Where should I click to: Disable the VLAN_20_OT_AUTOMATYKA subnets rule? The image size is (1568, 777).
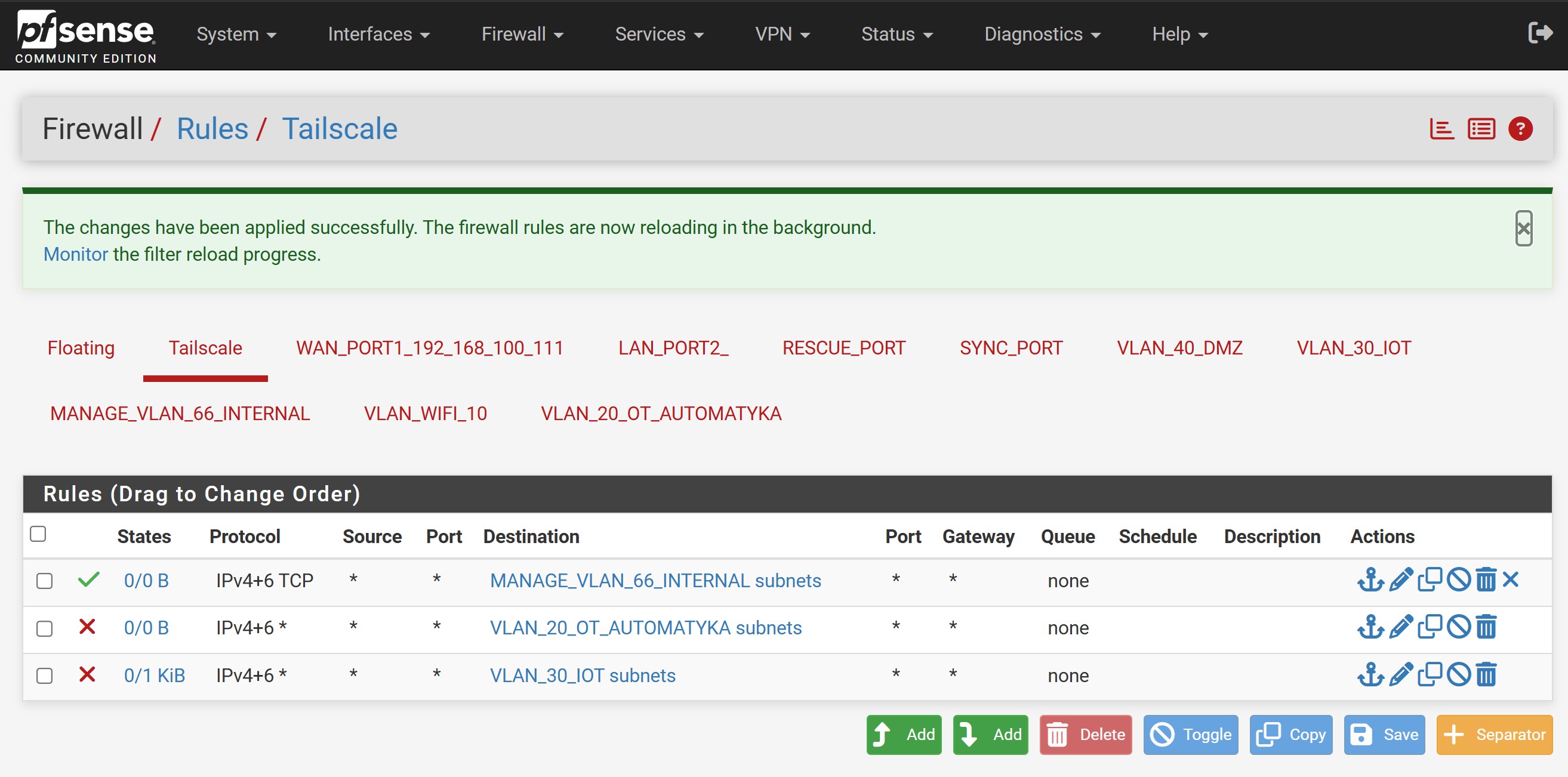[x=1458, y=627]
